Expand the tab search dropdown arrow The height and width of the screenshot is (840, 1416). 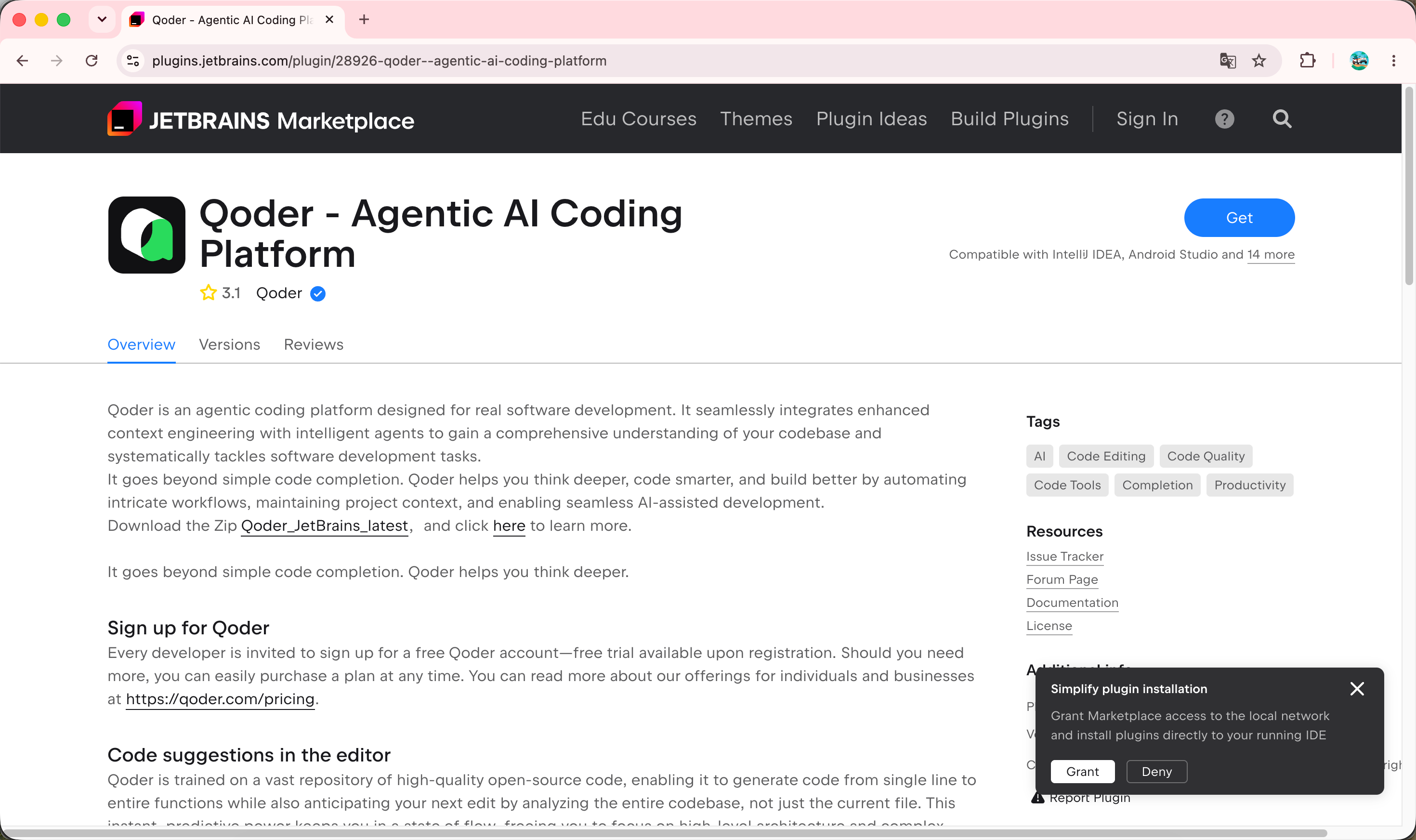102,20
